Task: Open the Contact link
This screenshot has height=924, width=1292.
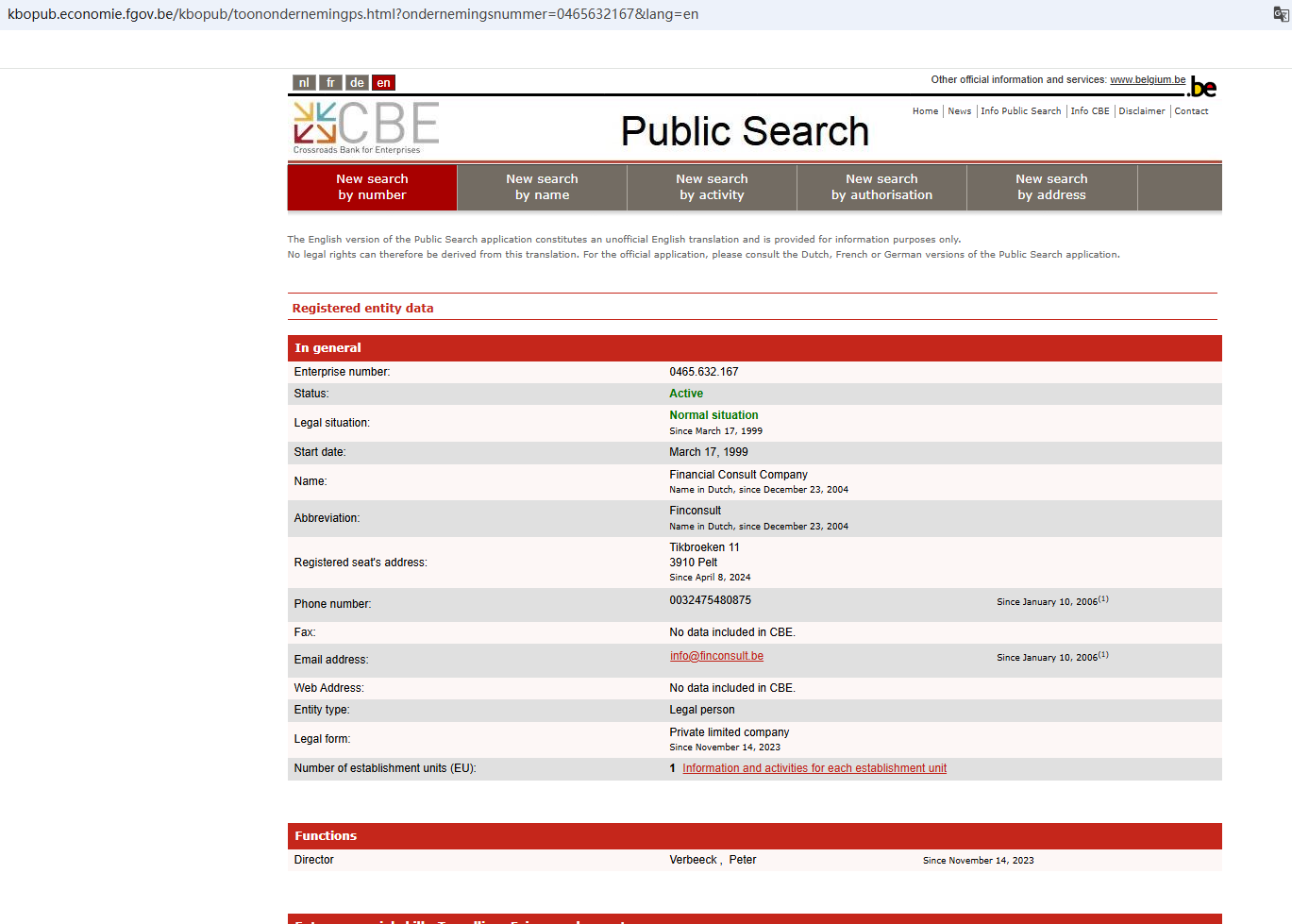Action: [1191, 111]
